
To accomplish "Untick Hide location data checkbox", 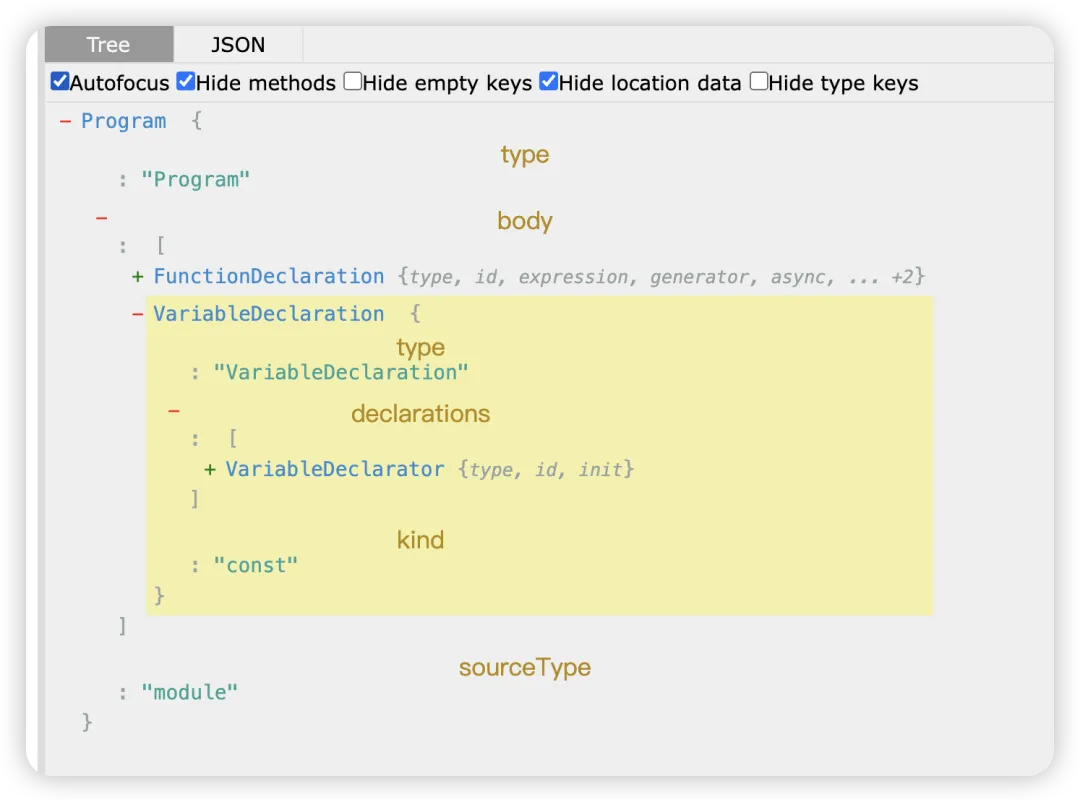I will pos(548,81).
